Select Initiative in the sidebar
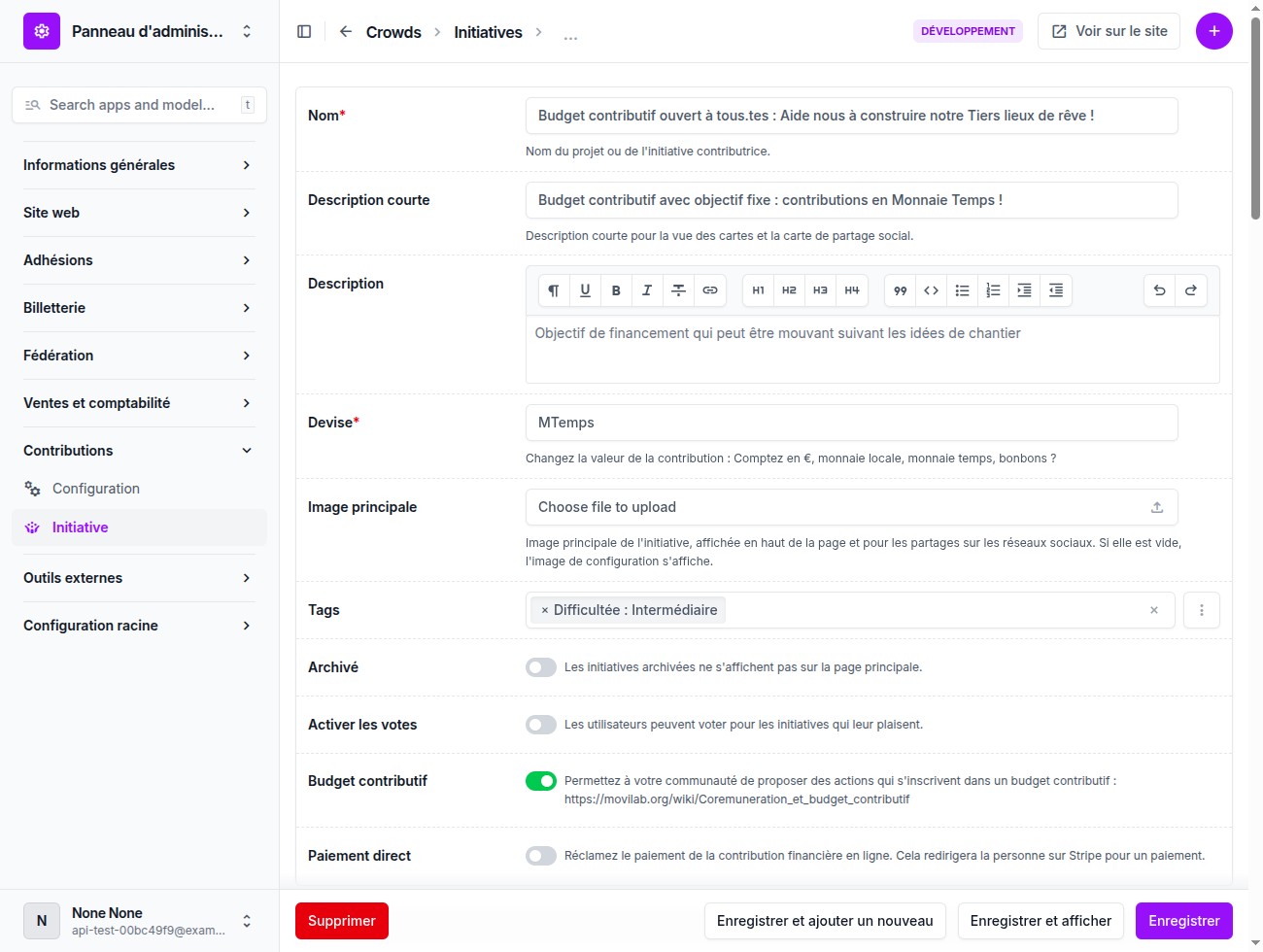This screenshot has height=952, width=1263. [x=139, y=527]
